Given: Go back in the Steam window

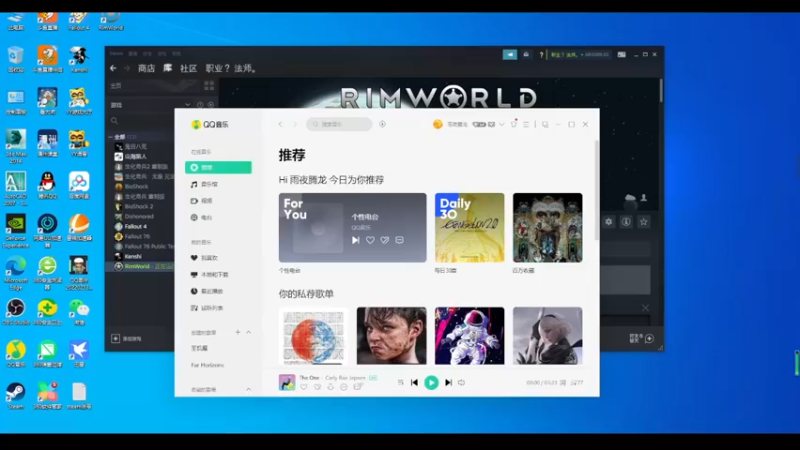Looking at the screenshot, I should click(113, 68).
